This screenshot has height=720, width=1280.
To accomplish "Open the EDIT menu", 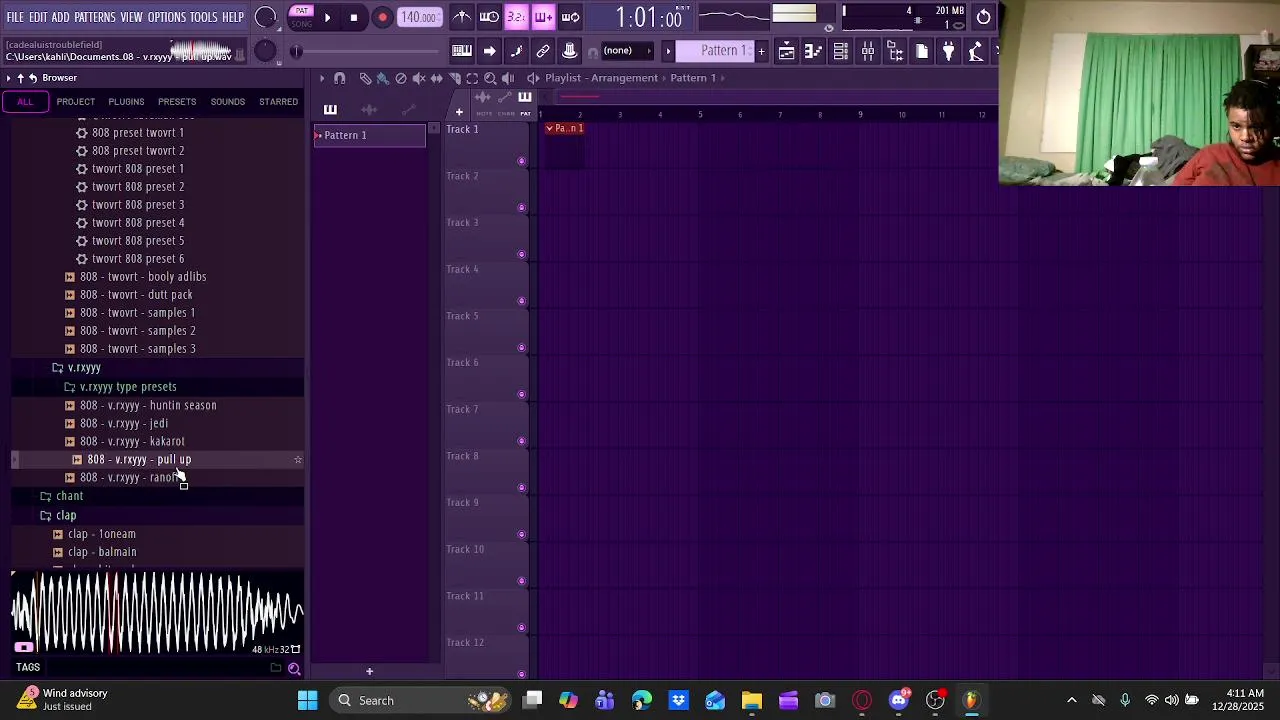I will point(38,17).
